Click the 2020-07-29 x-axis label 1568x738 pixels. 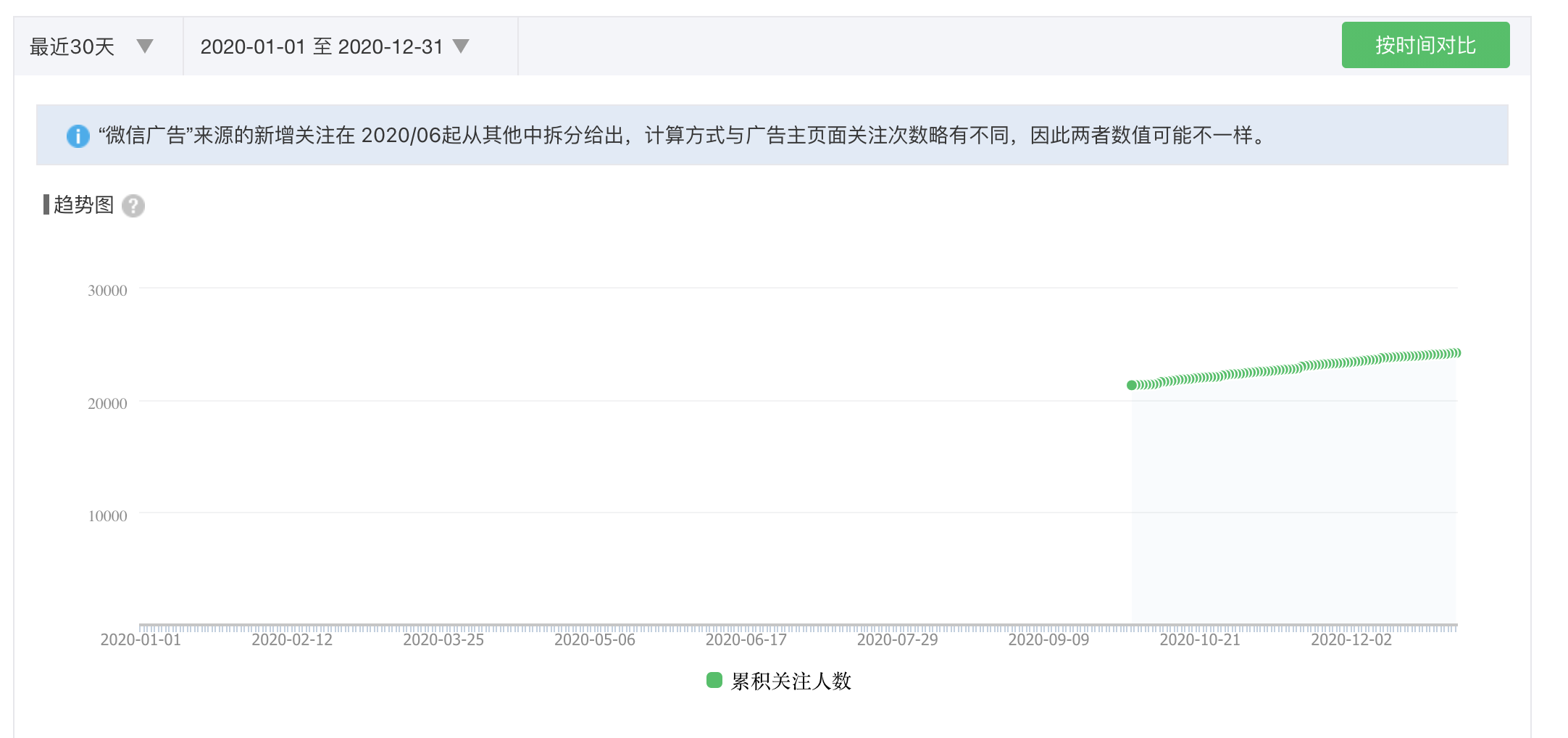click(x=898, y=639)
